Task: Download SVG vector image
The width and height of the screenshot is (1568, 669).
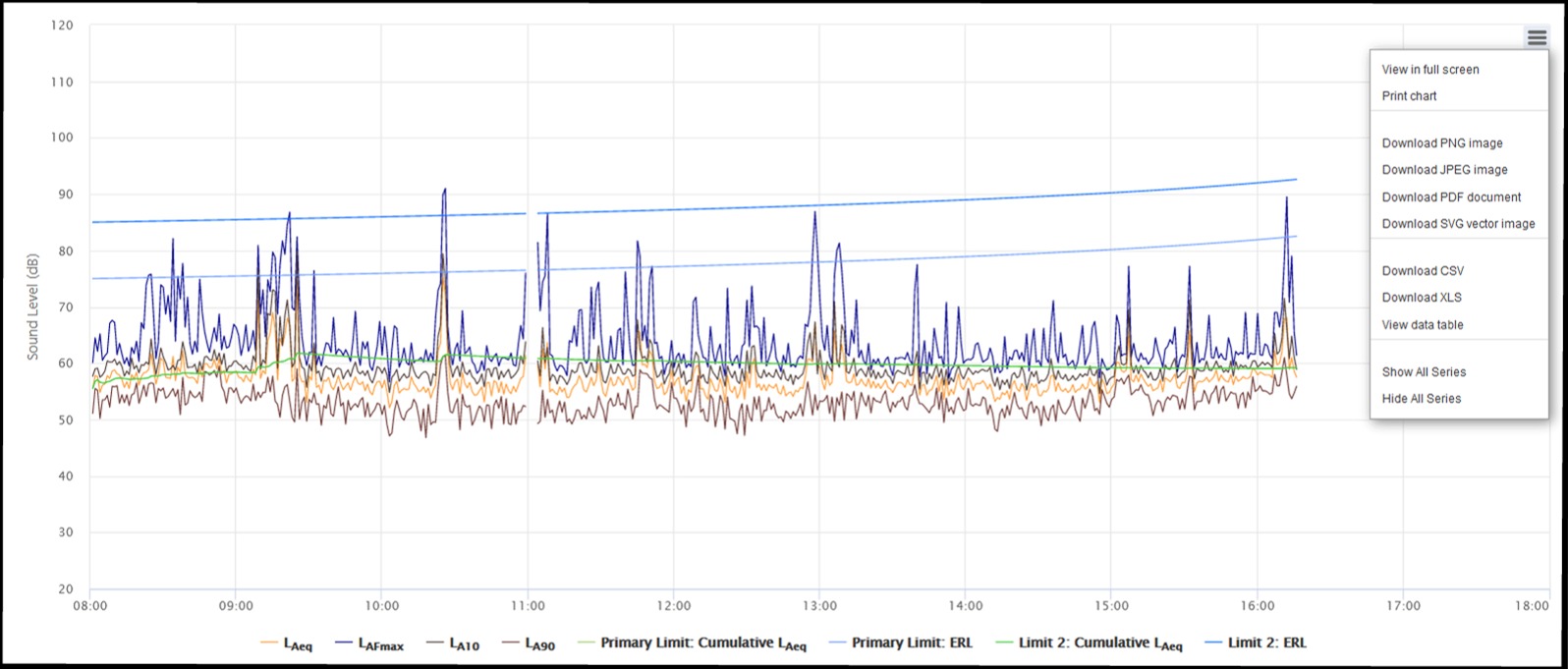Action: (x=1459, y=224)
